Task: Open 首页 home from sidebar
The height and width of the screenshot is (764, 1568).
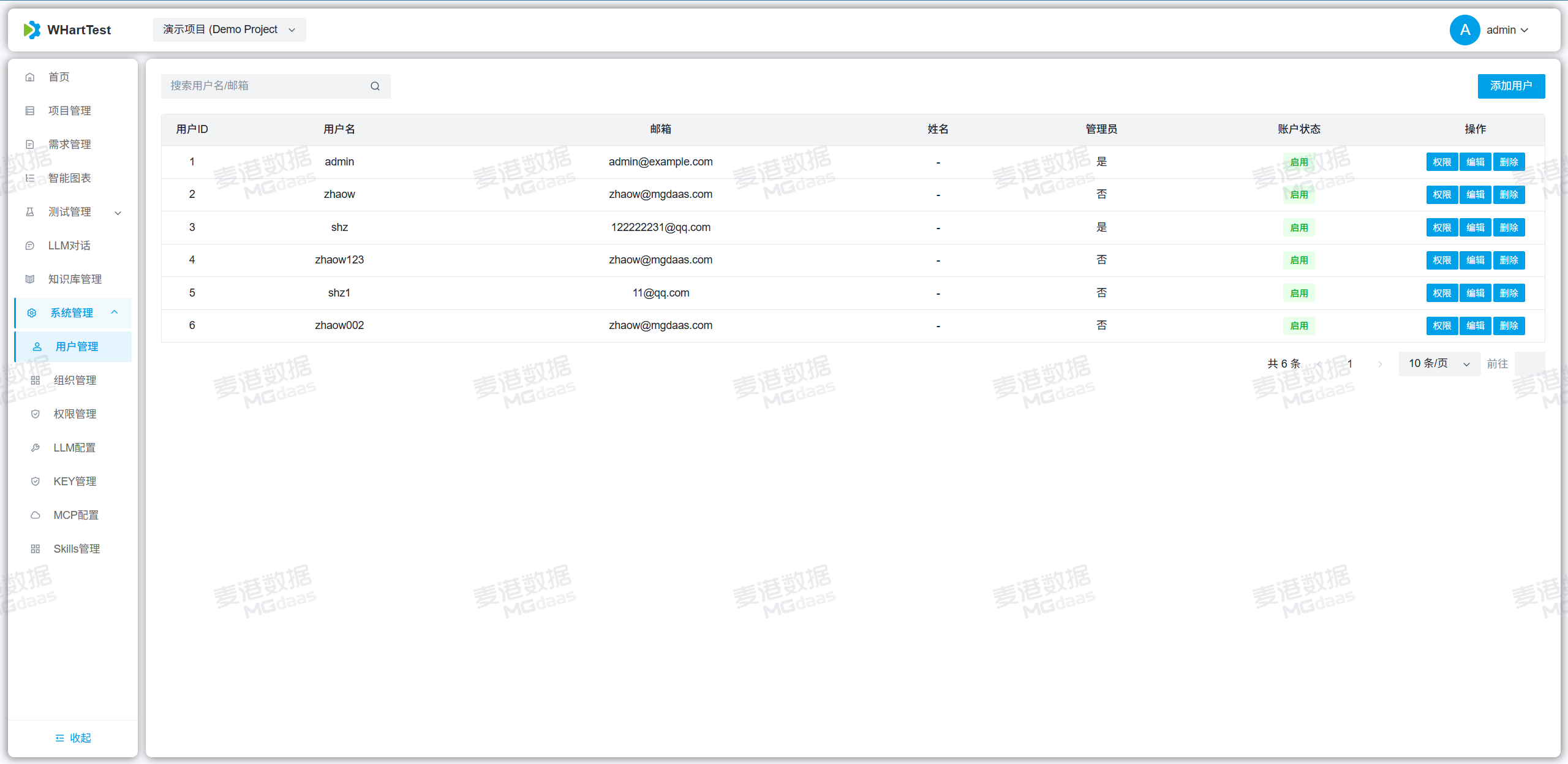Action: (59, 77)
